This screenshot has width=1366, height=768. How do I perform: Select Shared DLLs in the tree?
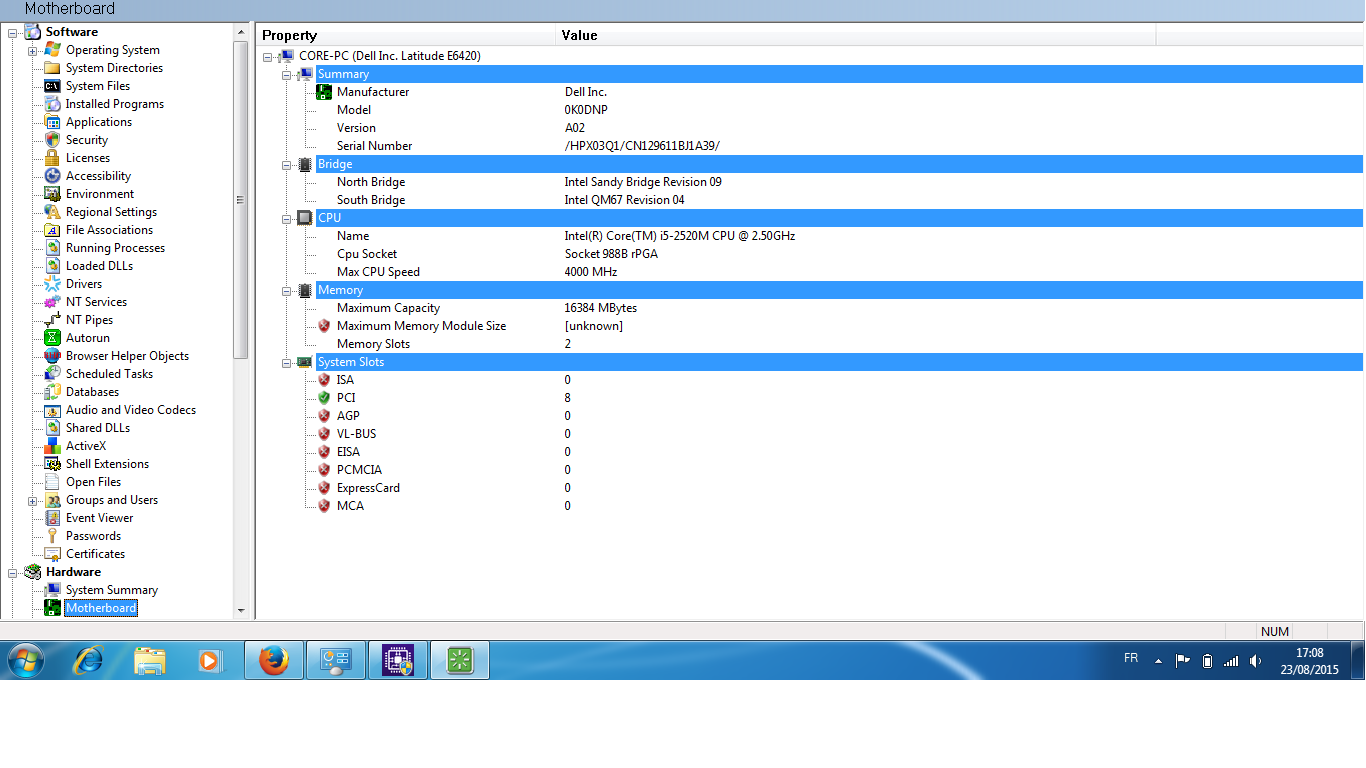coord(98,428)
